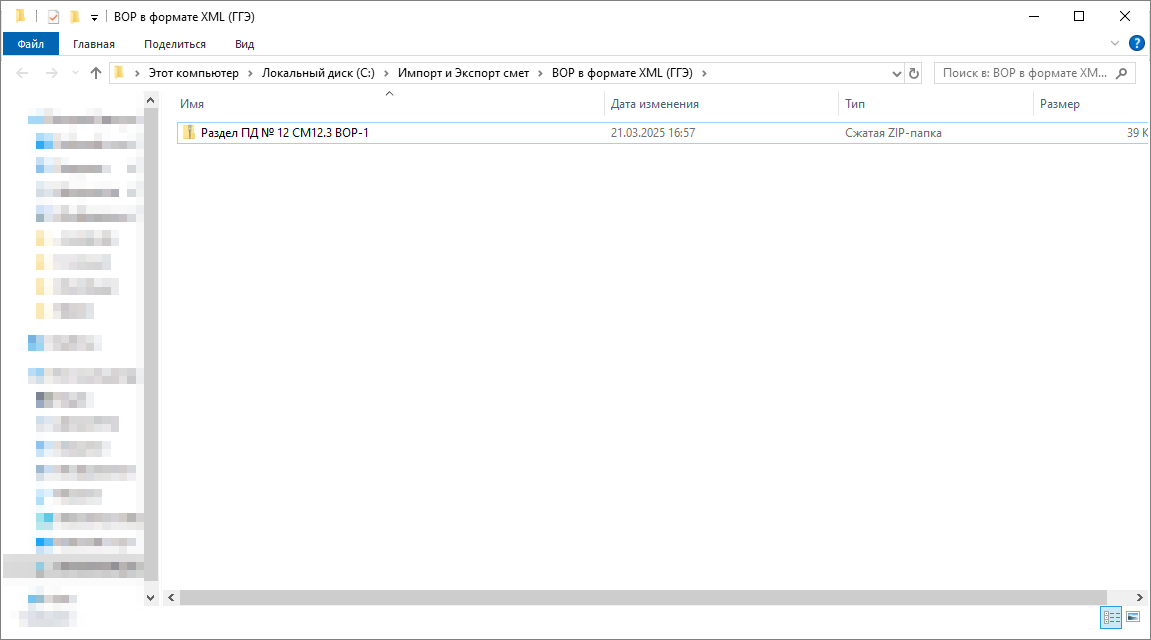The image size is (1151, 640).
Task: Click the Properties icon in the quick access toolbar
Action: pos(54,16)
